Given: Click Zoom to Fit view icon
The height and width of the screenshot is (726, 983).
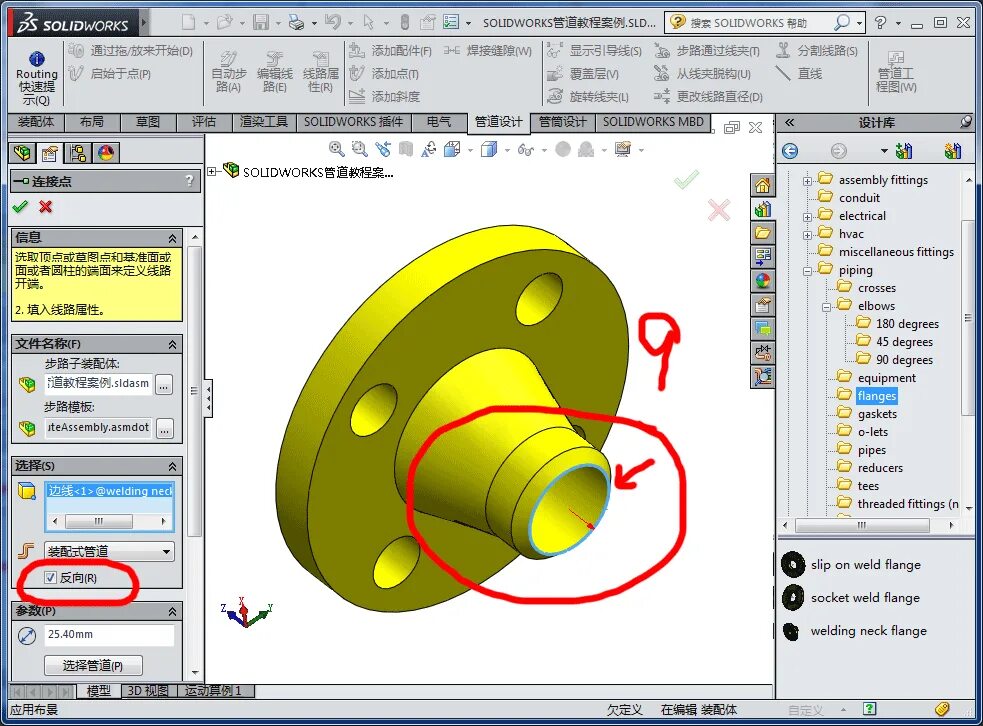Looking at the screenshot, I should [x=337, y=149].
